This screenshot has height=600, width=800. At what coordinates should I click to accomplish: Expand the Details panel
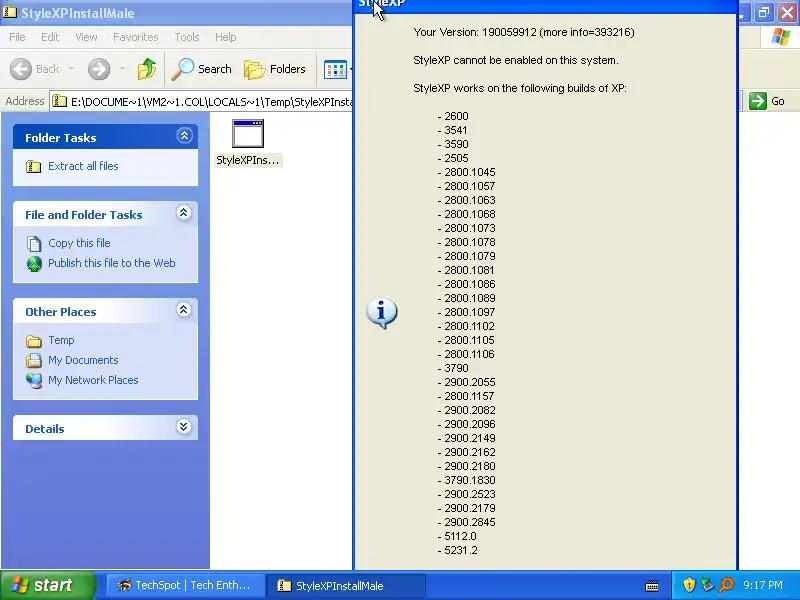click(184, 427)
